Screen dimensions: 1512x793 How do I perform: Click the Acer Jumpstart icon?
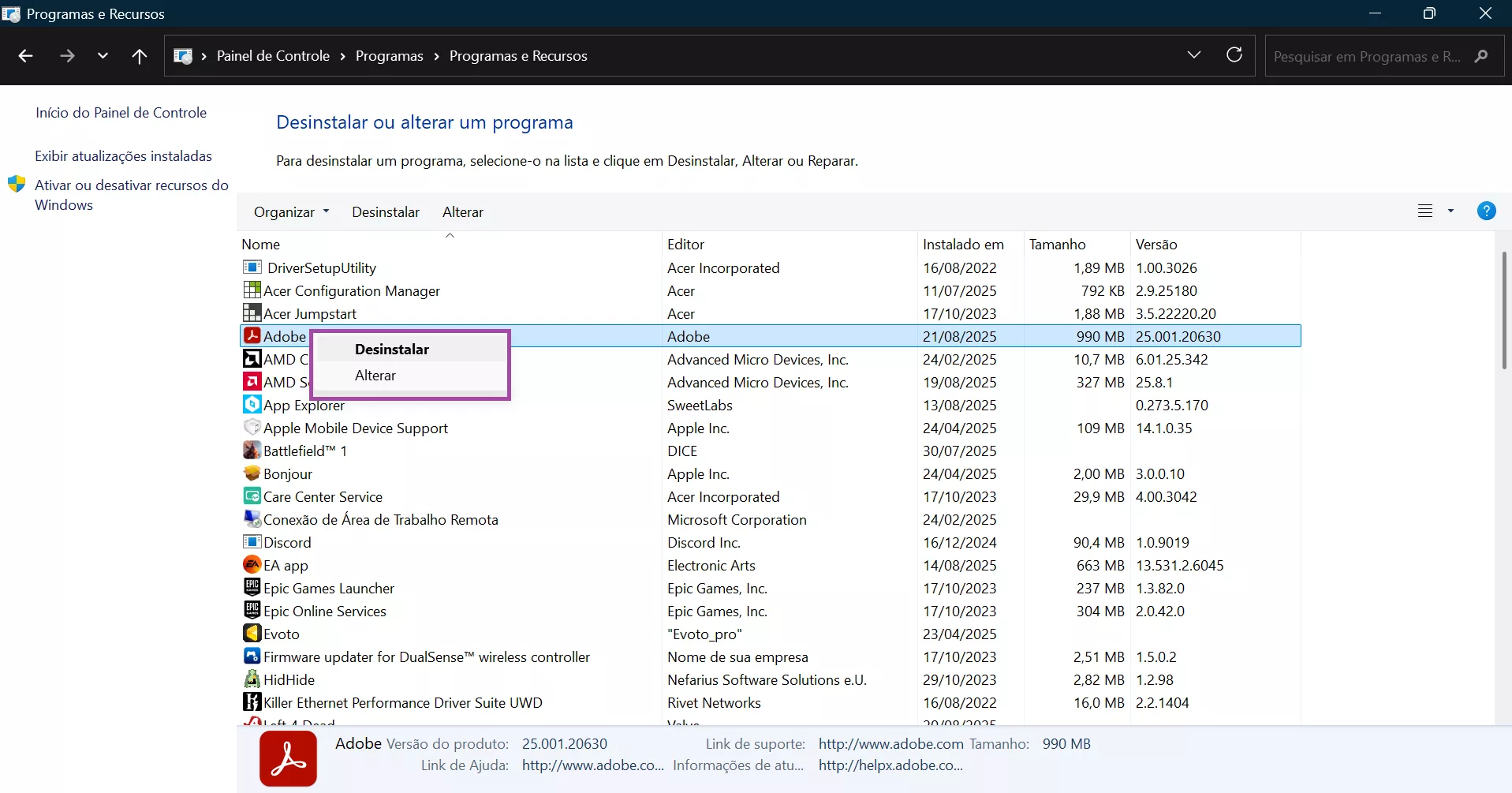(x=252, y=313)
